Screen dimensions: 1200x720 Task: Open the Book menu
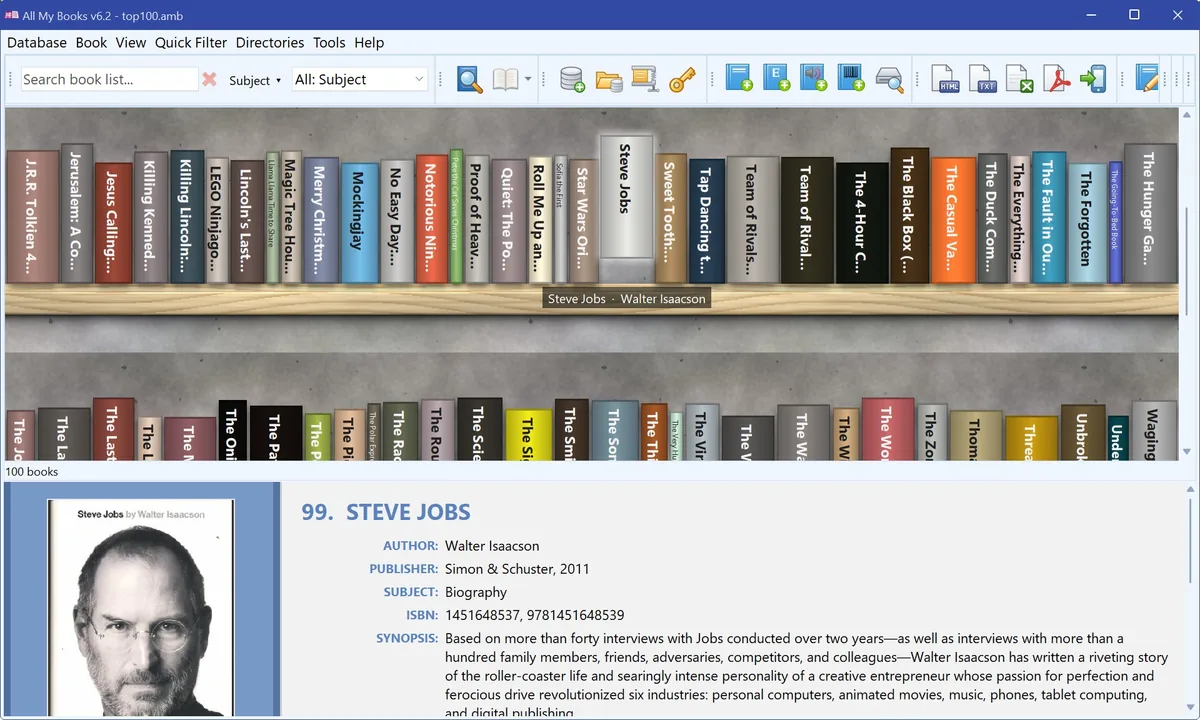tap(91, 42)
